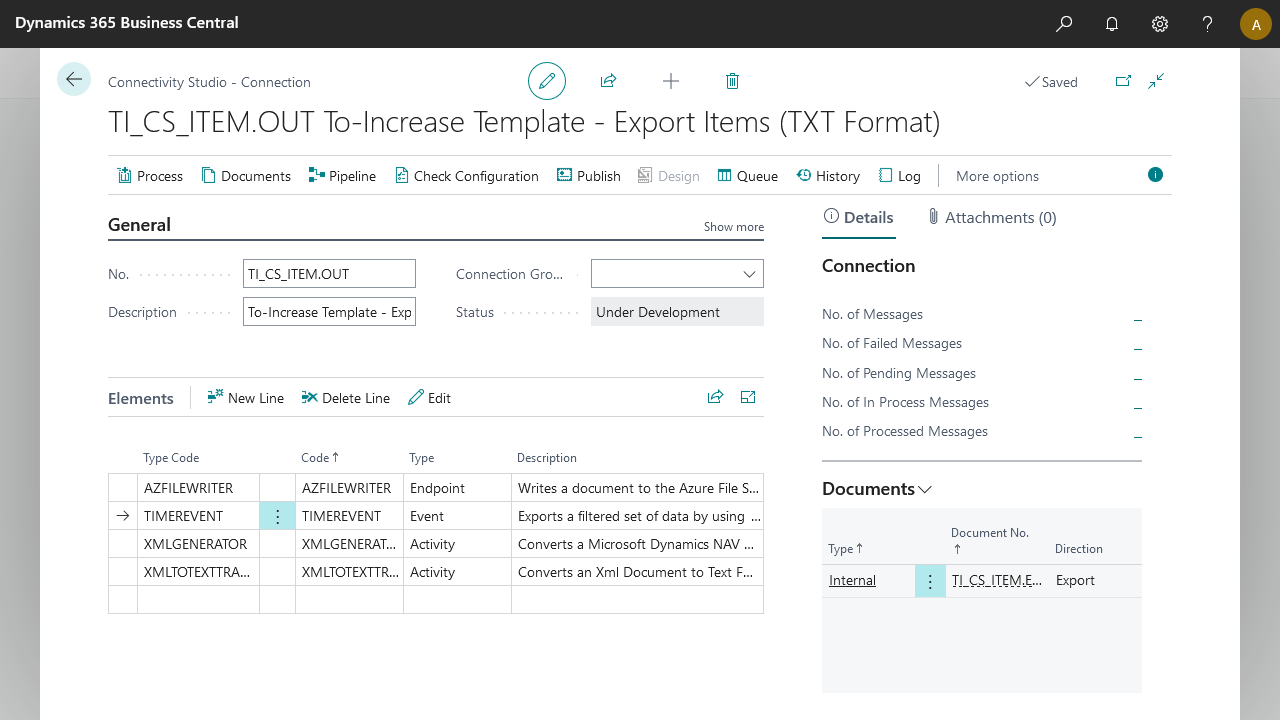The image size is (1280, 720).
Task: Click the help question mark icon
Action: 1208,24
